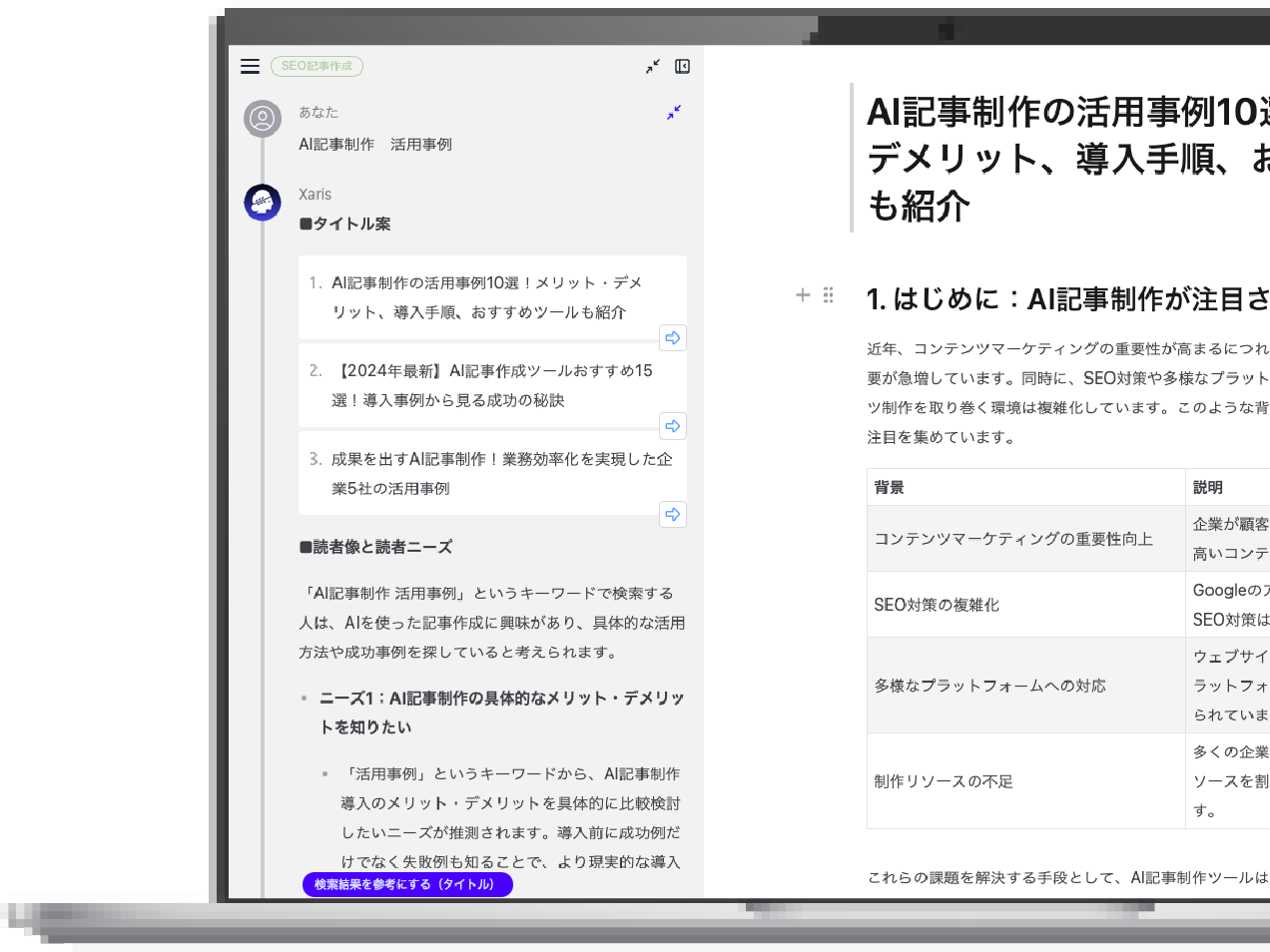Click the Xaris assistant avatar
Screen dimensions: 1270x952
263,203
